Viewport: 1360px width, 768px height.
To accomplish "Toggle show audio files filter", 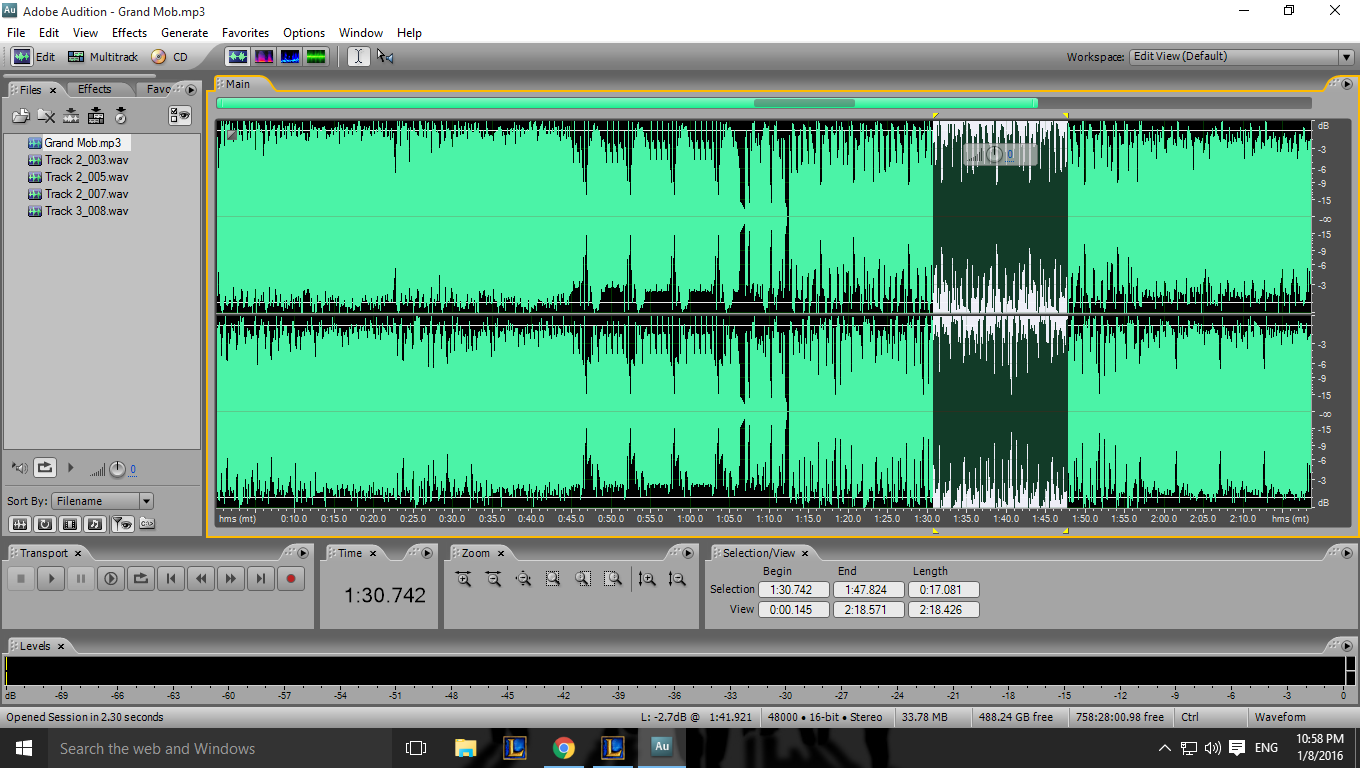I will [20, 524].
